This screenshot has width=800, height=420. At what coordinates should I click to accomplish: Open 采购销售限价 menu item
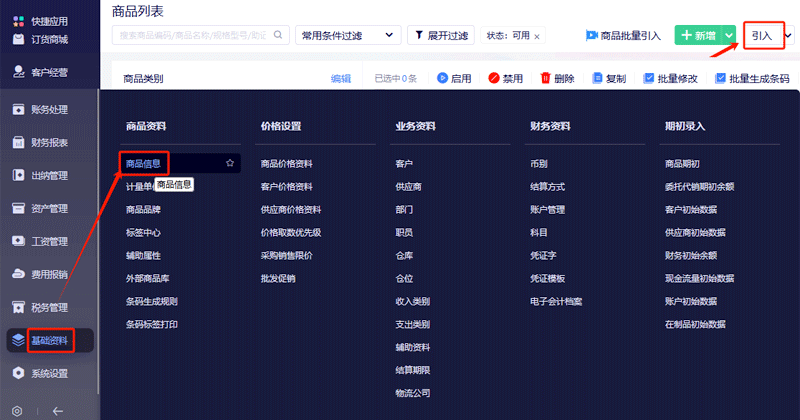[x=287, y=255]
